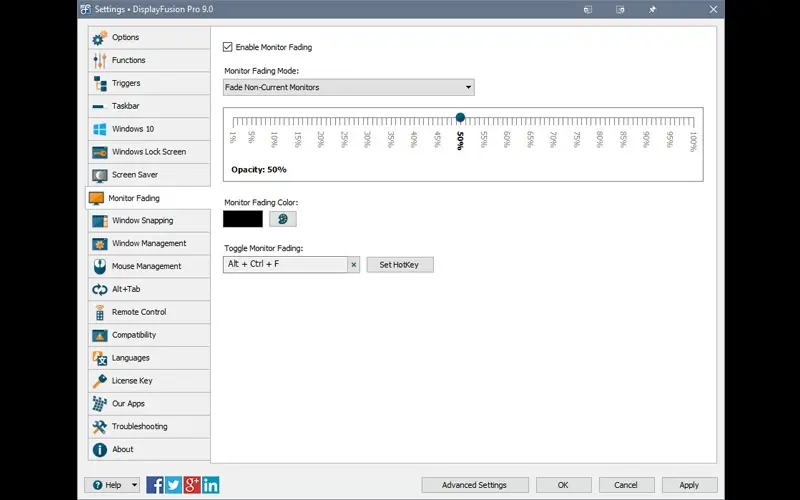Go to the Mouse Management tab

click(x=148, y=267)
